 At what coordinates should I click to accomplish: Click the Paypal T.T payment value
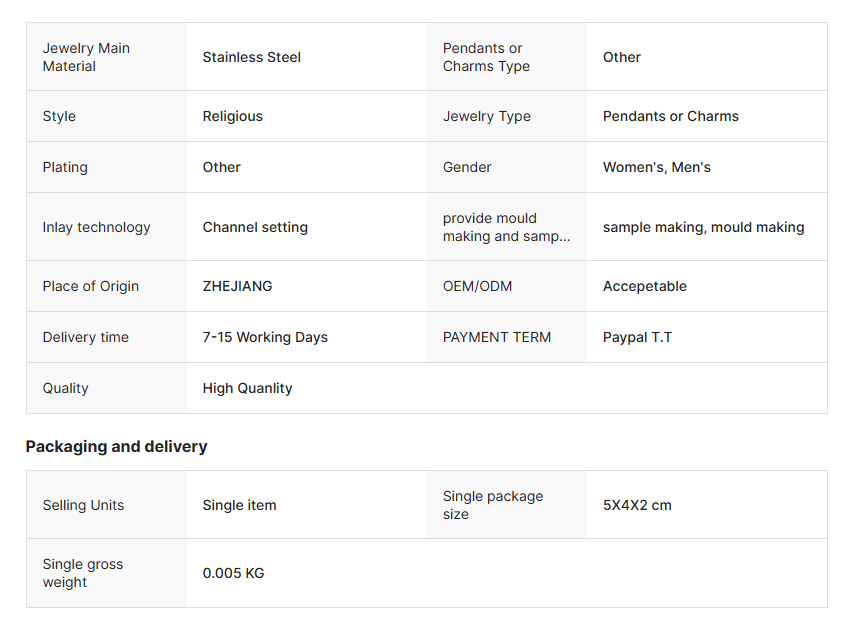point(637,337)
